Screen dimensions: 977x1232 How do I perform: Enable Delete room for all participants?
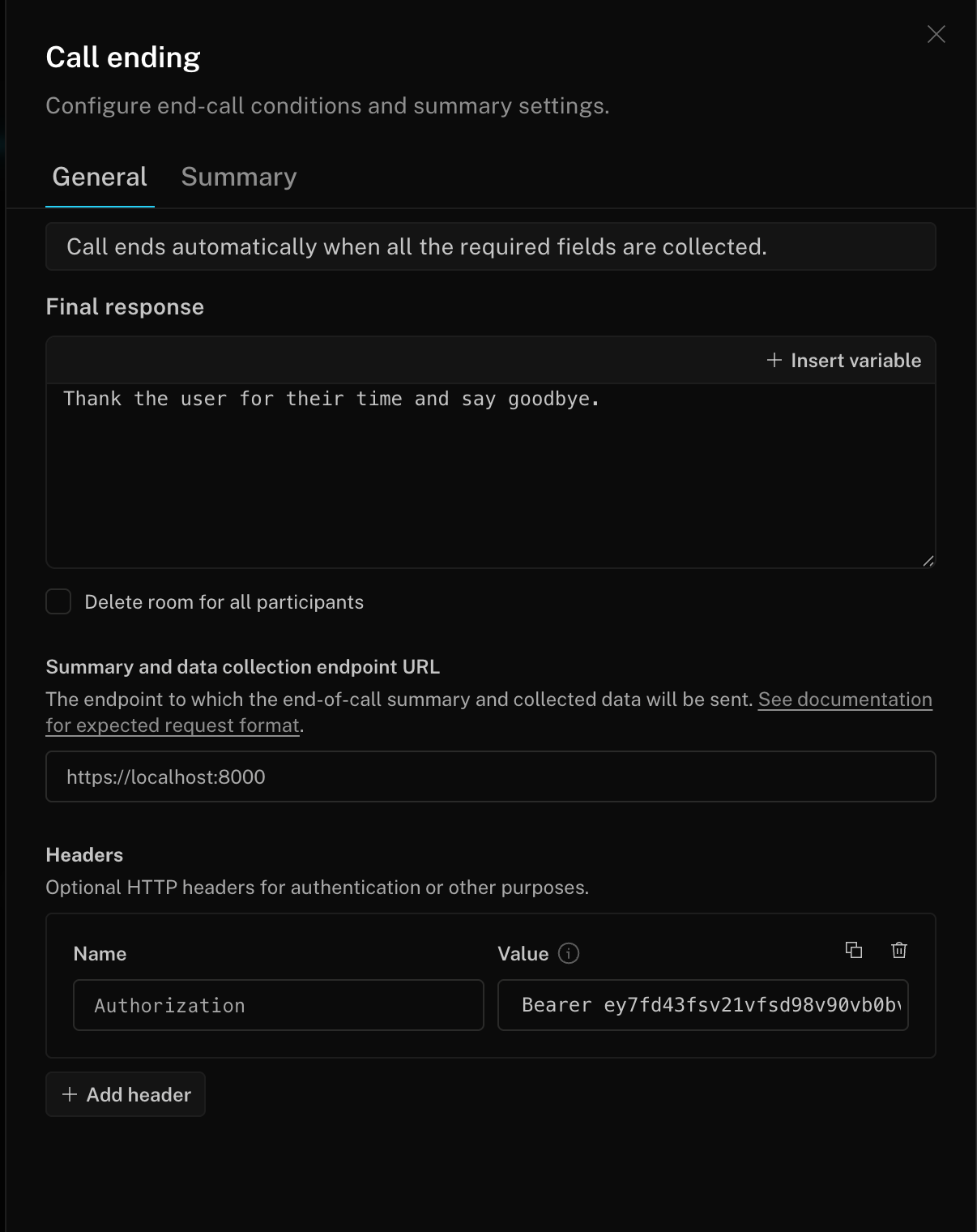[58, 601]
